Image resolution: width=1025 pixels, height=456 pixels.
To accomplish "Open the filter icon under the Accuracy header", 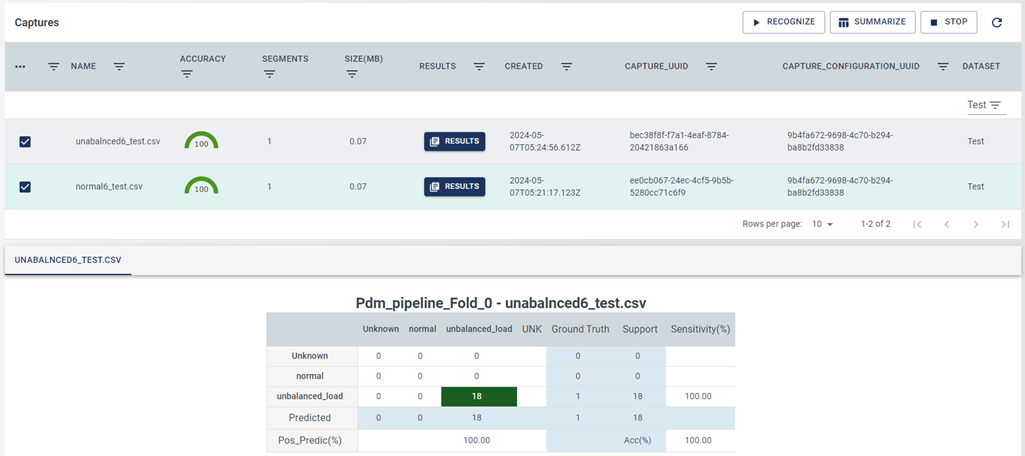I will pos(187,74).
